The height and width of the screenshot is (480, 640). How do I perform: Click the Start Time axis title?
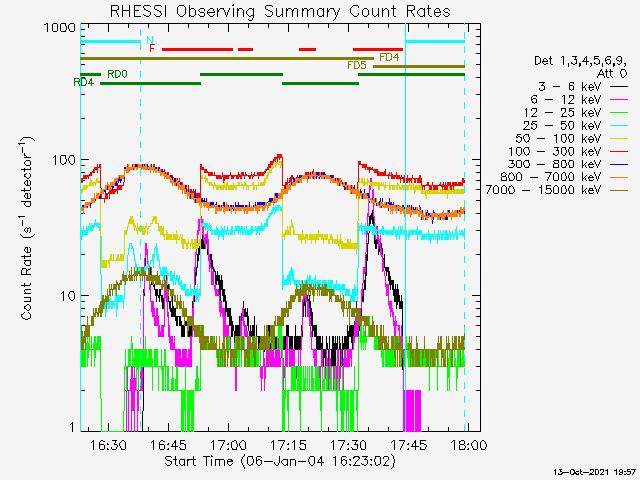280,462
